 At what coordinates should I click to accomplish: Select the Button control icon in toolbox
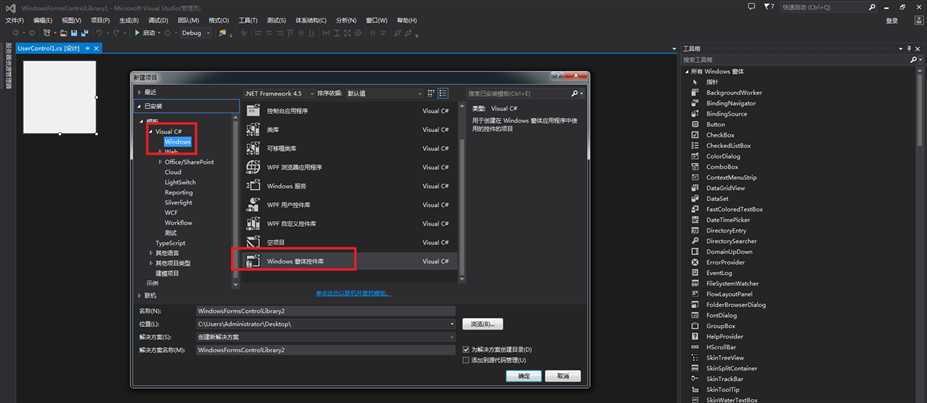695,125
